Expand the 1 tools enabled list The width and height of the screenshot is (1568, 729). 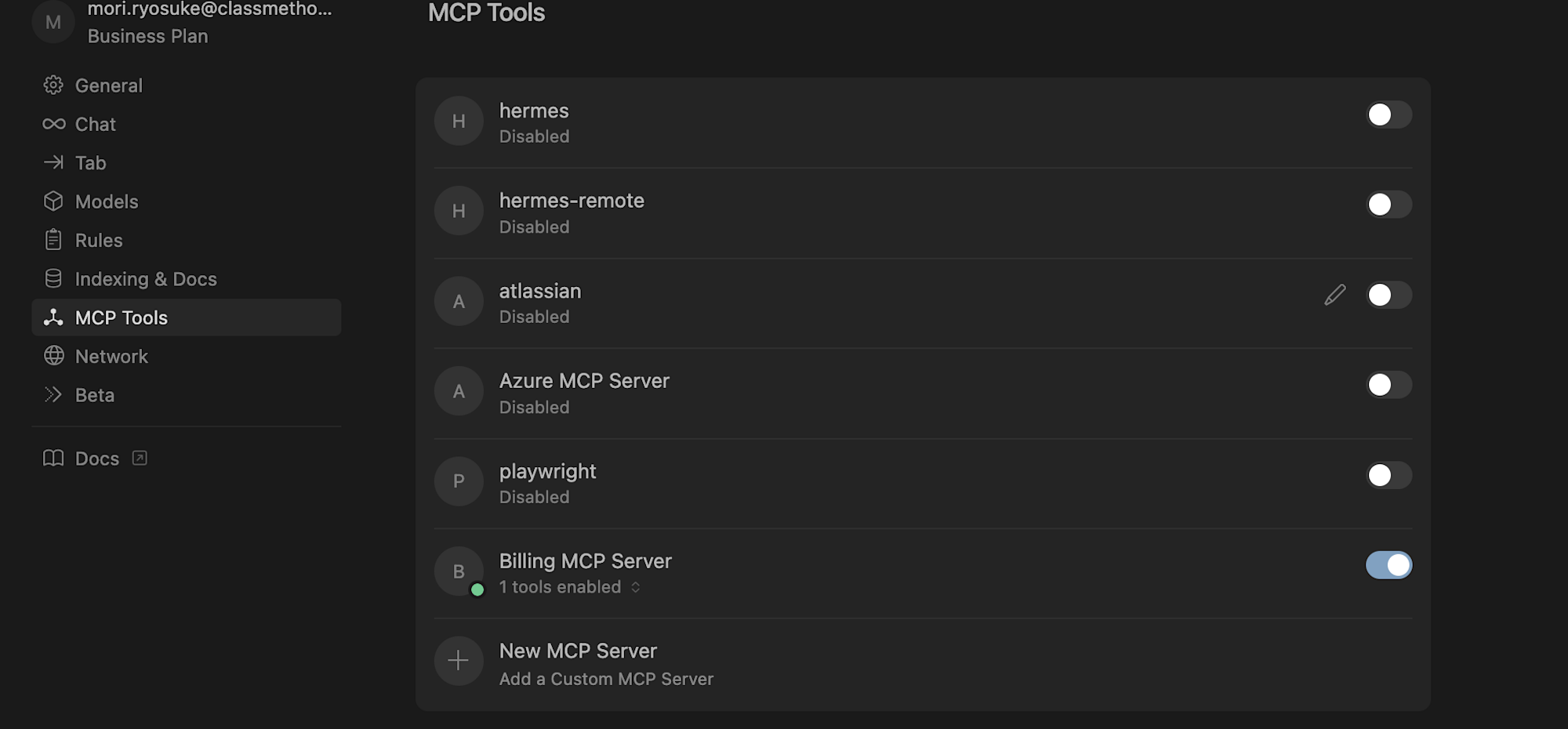570,587
